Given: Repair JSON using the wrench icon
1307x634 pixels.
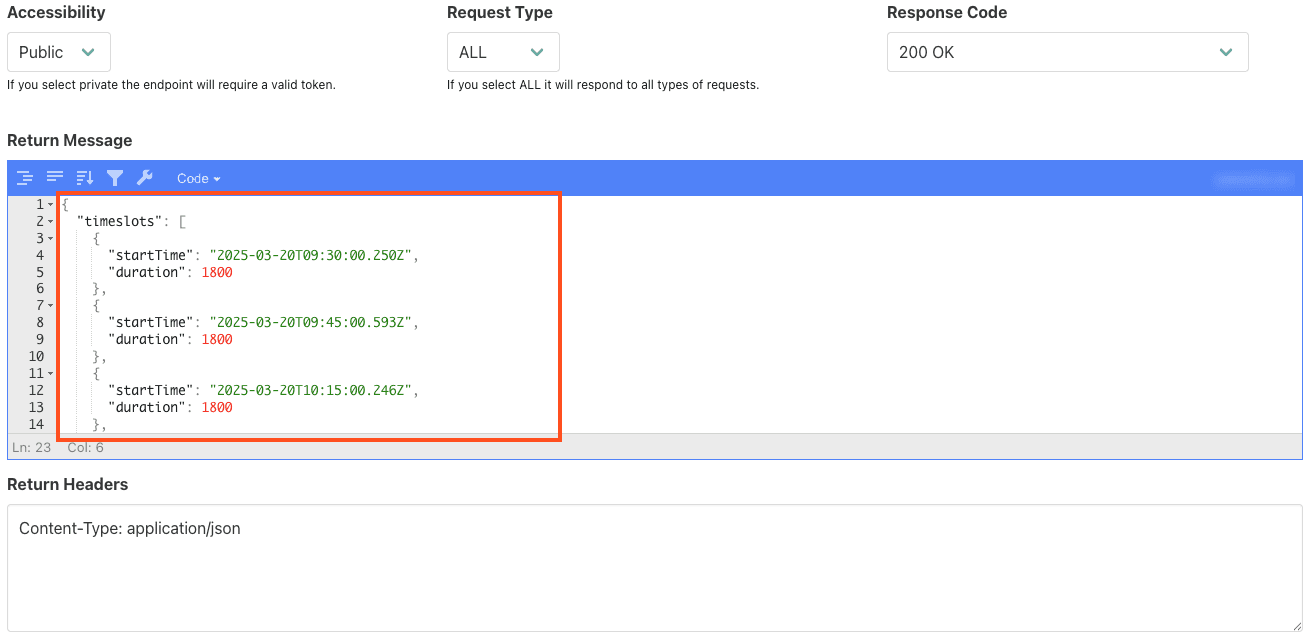Looking at the screenshot, I should click(145, 178).
